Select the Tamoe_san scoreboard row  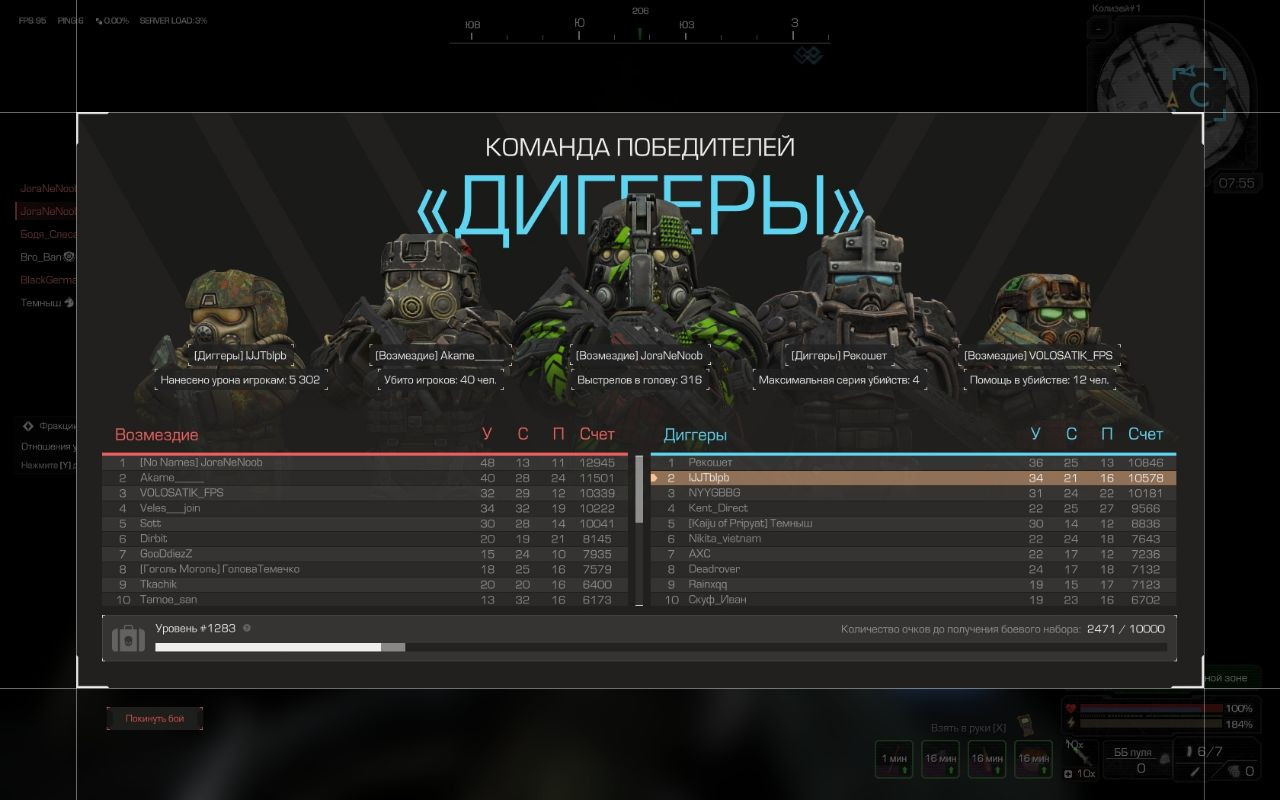pos(365,600)
